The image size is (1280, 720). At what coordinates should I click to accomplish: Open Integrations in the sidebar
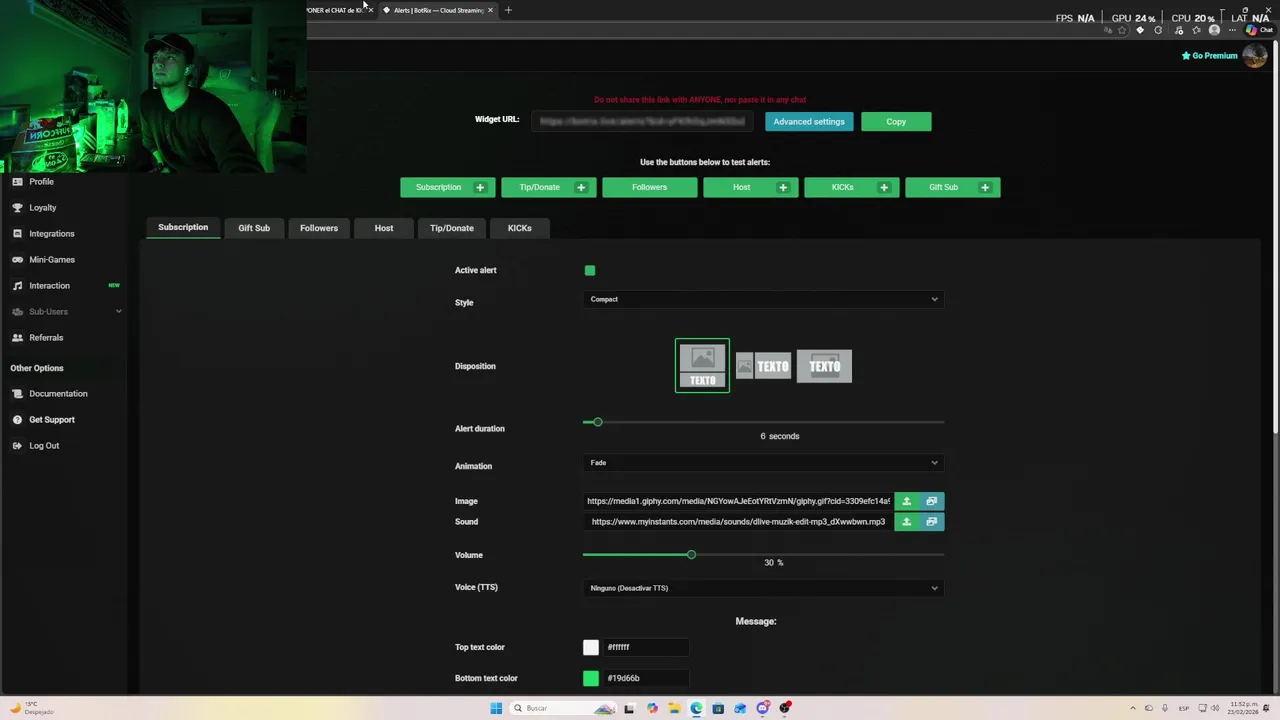coord(51,234)
